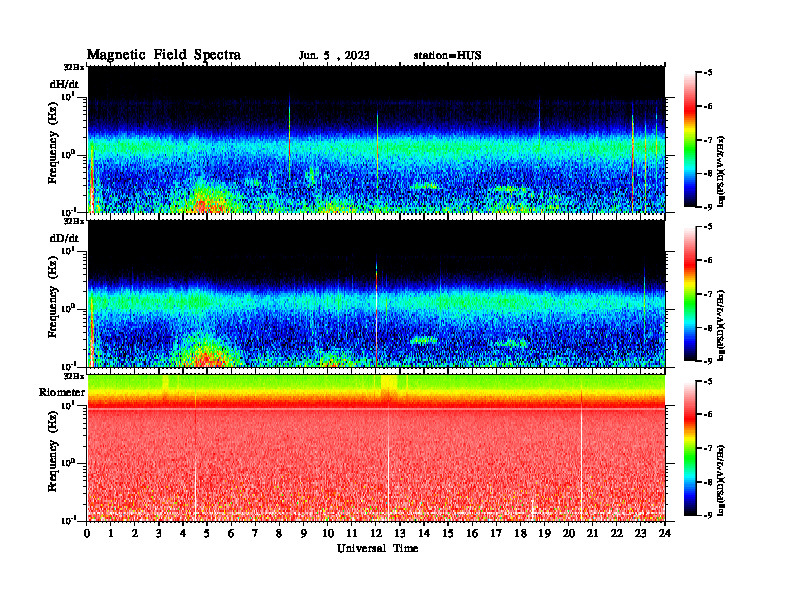
Task: Click hour 4 on the time axis
Action: click(183, 534)
